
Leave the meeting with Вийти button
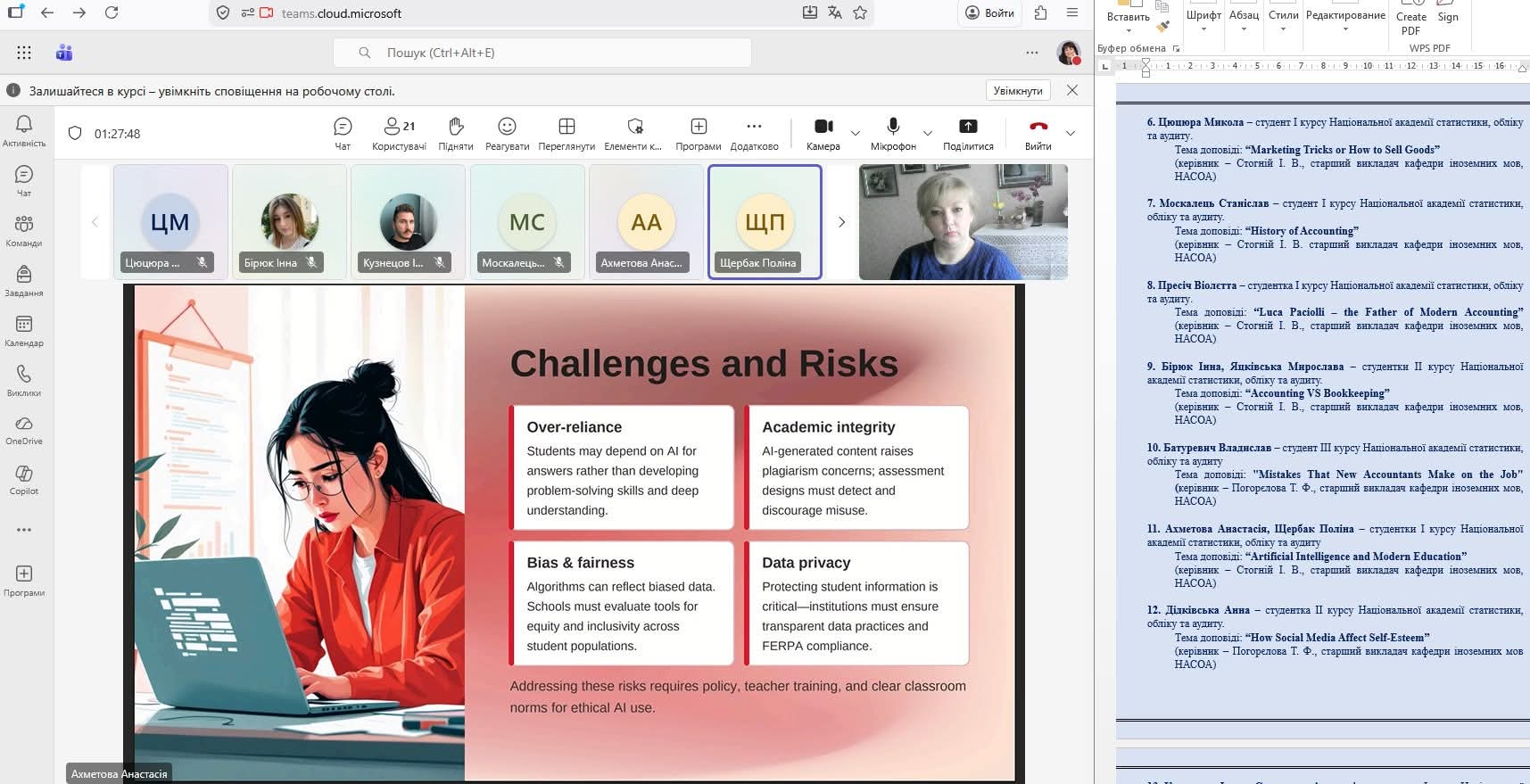[x=1038, y=133]
